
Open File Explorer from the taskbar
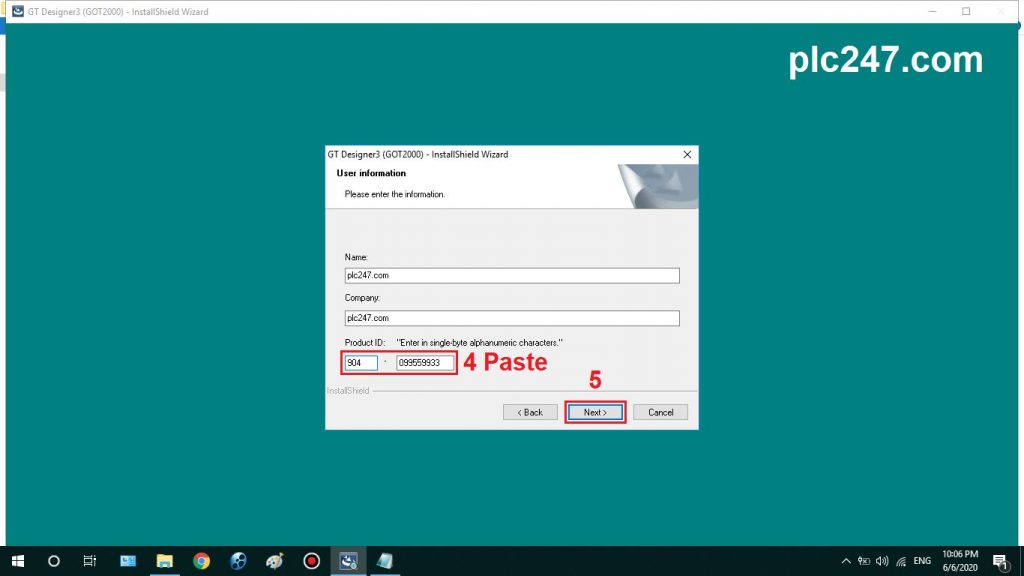pos(165,561)
